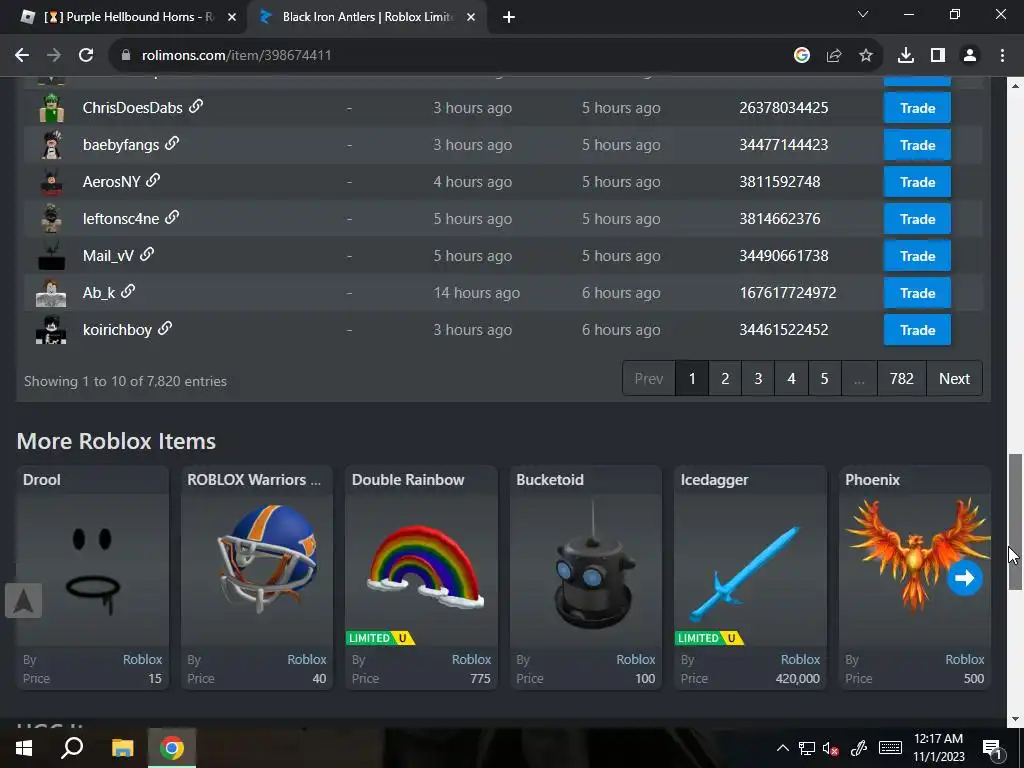Close the Purple Hellbound Horns tab
The width and height of the screenshot is (1024, 768).
pos(232,17)
